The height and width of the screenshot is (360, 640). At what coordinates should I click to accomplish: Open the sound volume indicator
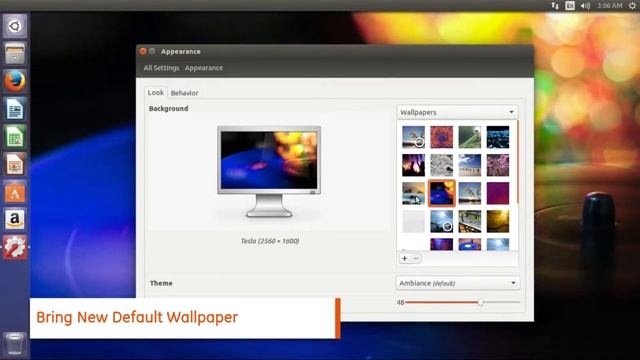pyautogui.click(x=585, y=5)
